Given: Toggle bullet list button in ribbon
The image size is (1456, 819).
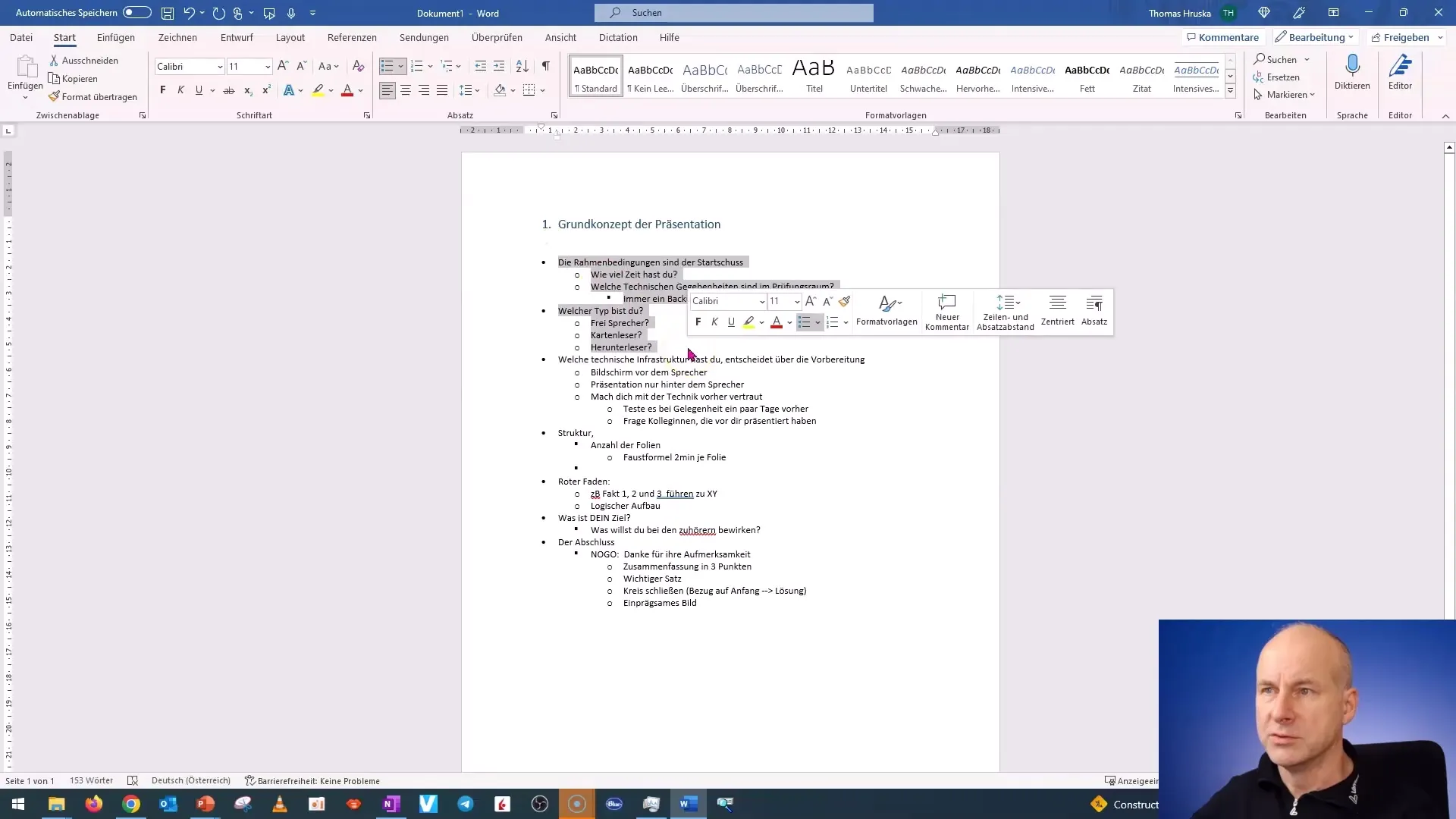Looking at the screenshot, I should tap(387, 66).
